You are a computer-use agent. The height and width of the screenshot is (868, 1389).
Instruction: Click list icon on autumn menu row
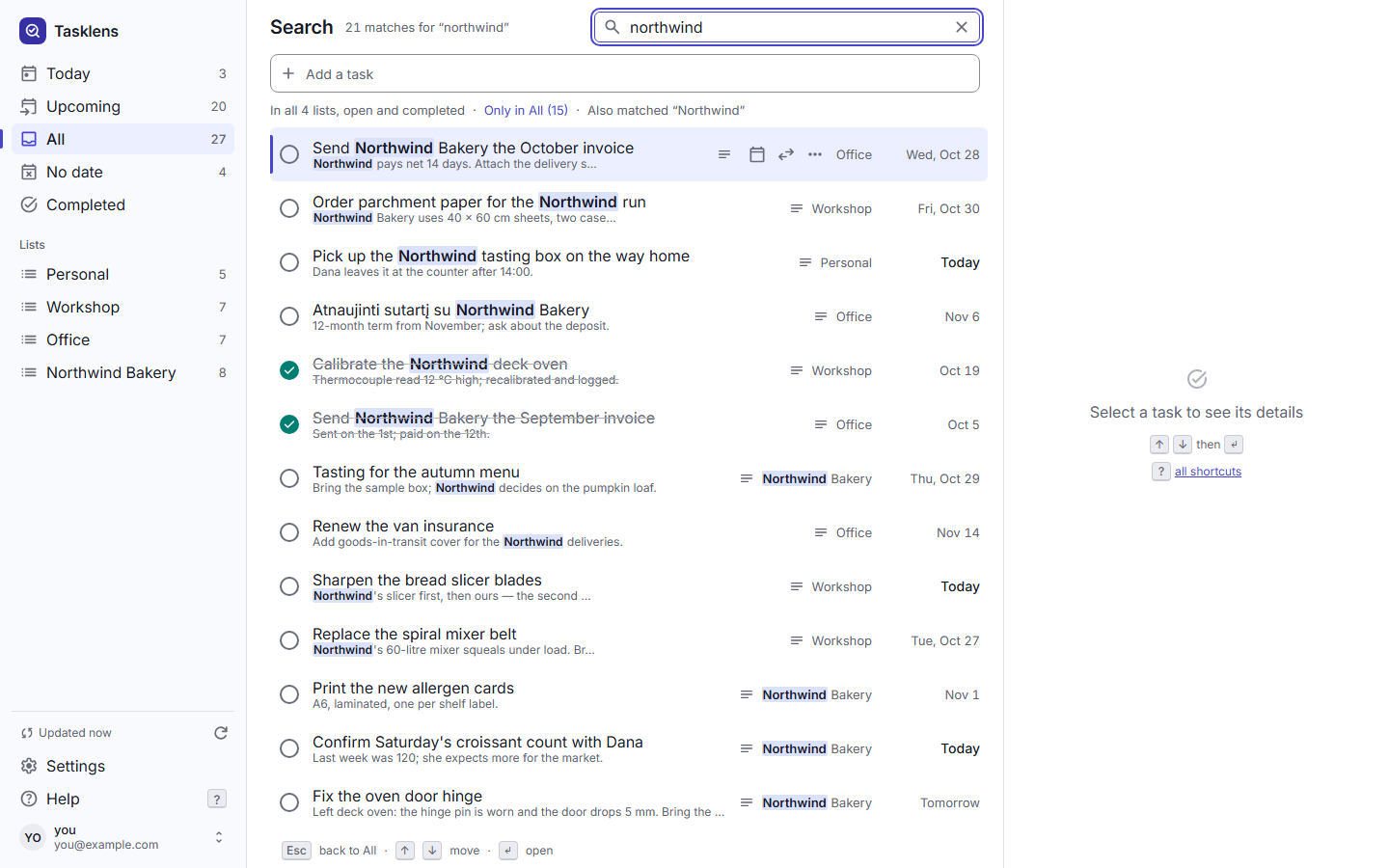747,478
